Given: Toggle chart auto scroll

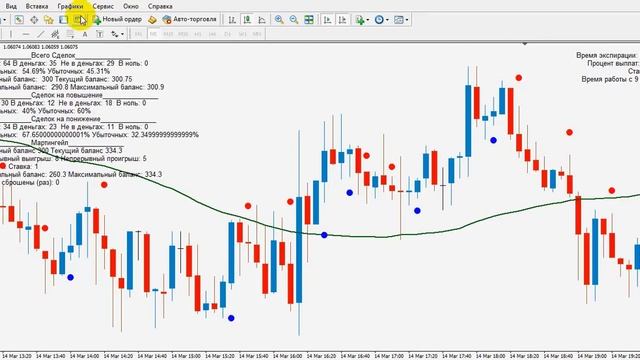Looking at the screenshot, I should tap(327, 20).
